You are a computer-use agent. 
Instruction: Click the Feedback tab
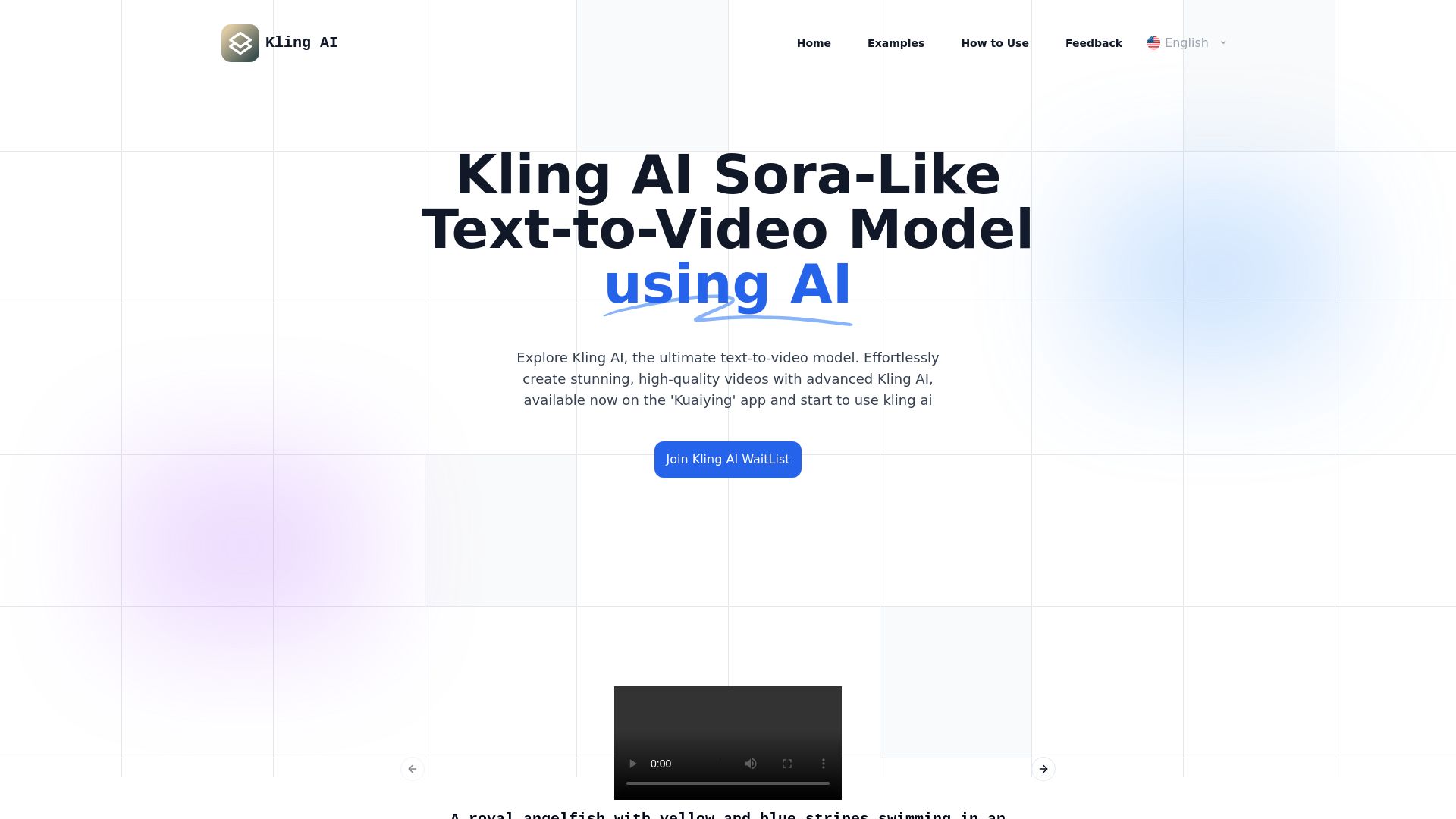coord(1093,42)
